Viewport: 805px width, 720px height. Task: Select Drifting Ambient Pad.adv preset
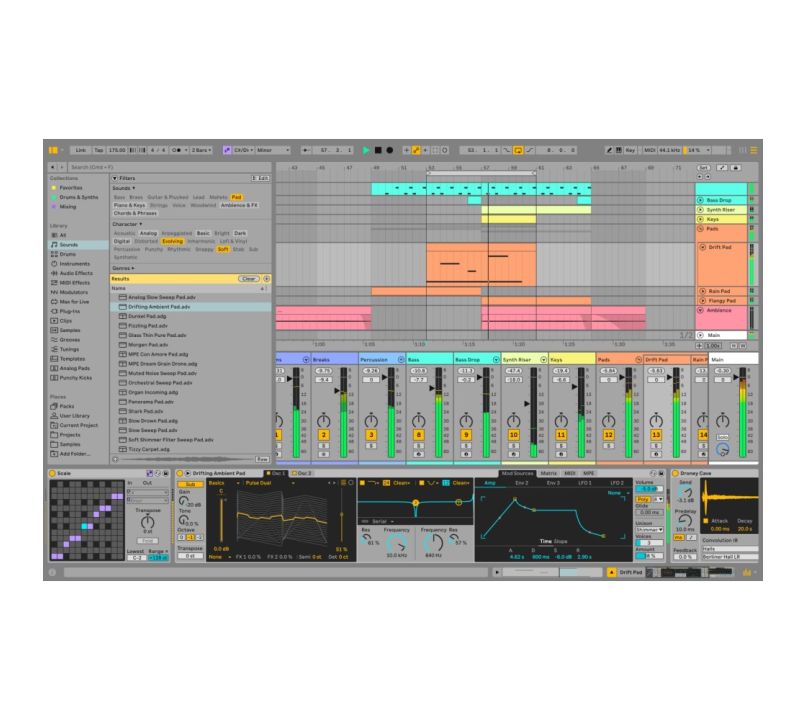[x=158, y=307]
